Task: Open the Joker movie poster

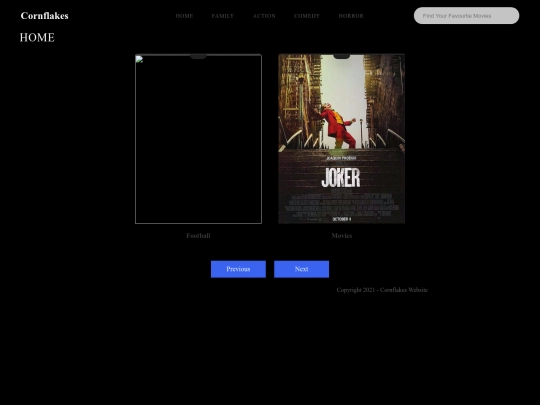Action: pos(342,139)
